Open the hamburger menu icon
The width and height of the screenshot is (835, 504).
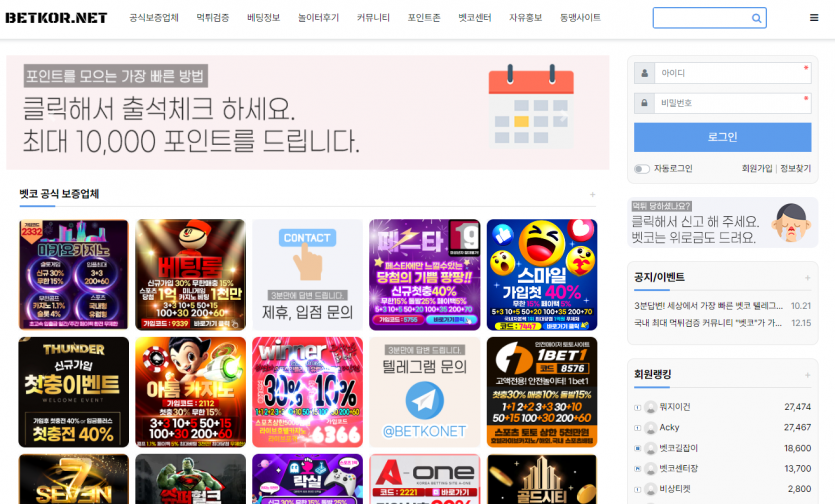click(814, 18)
